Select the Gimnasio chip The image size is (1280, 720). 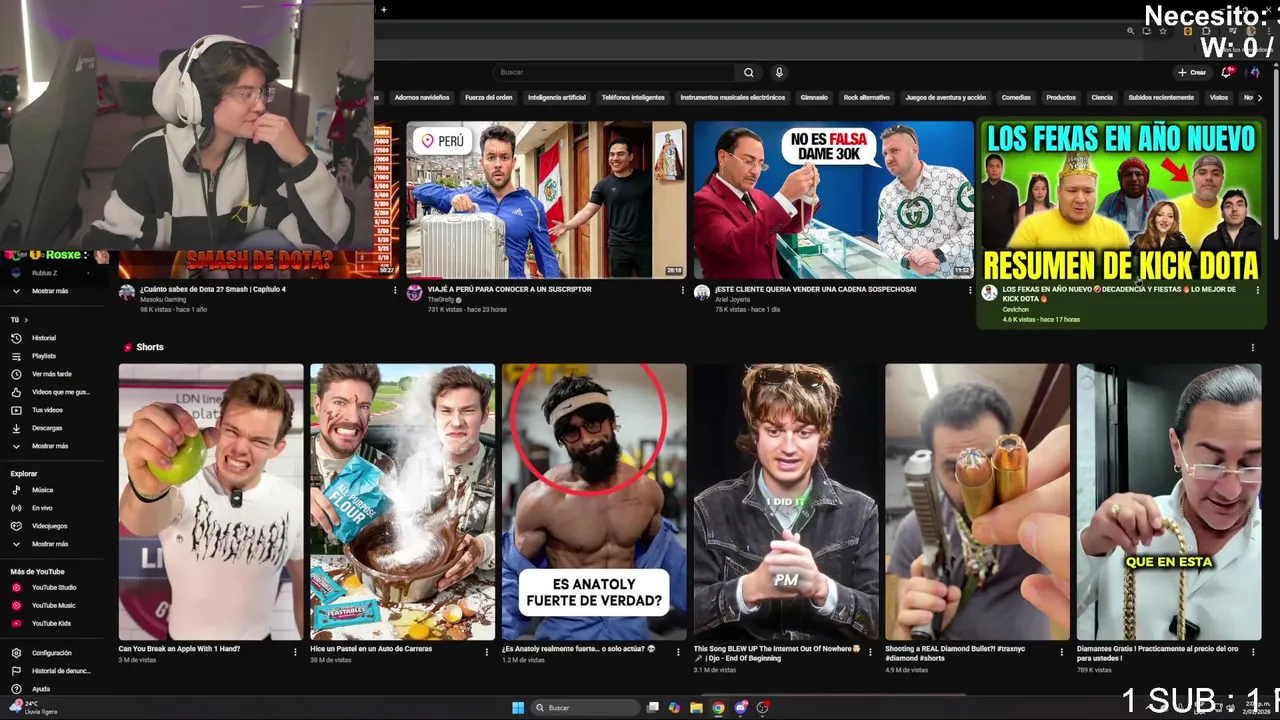(x=814, y=98)
